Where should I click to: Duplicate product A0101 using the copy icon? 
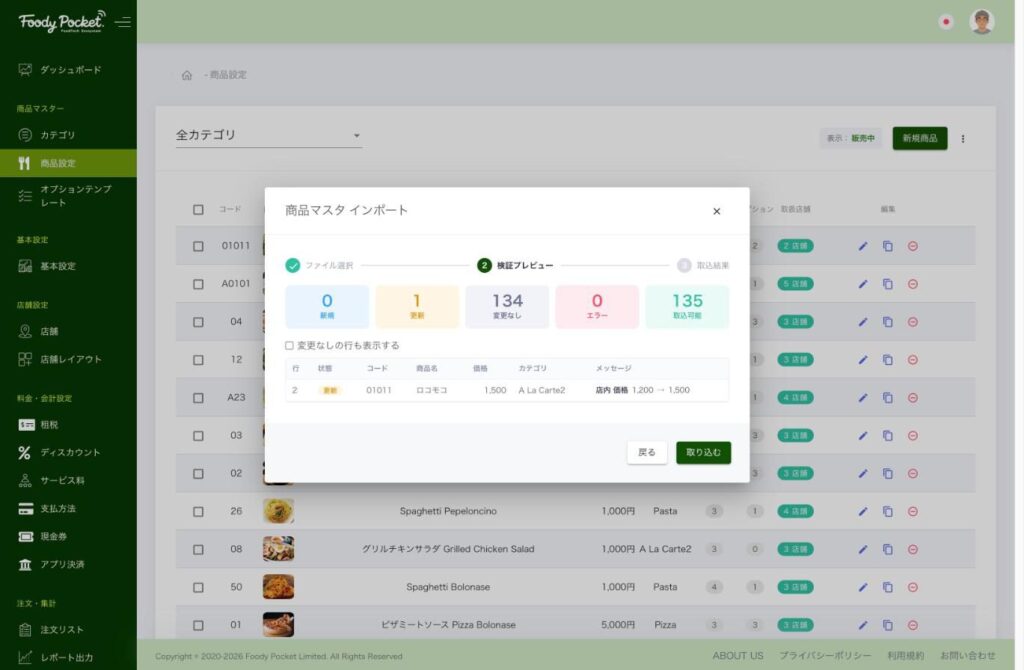click(x=888, y=284)
